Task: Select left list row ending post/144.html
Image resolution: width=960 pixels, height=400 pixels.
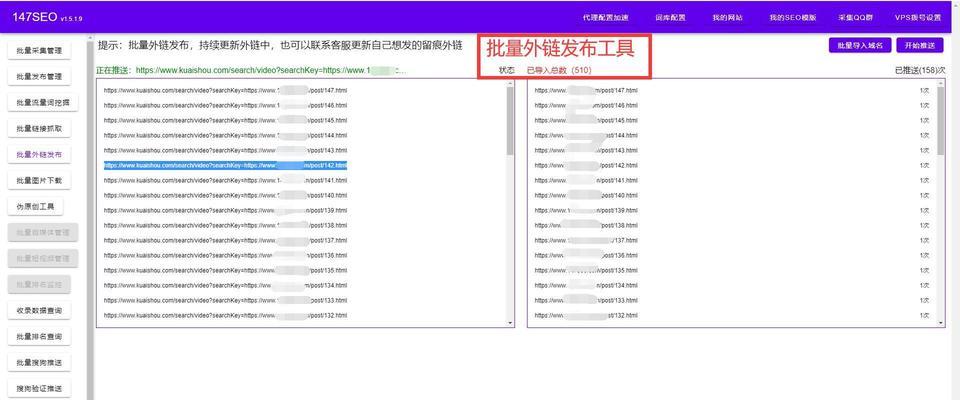Action: pyautogui.click(x=225, y=135)
